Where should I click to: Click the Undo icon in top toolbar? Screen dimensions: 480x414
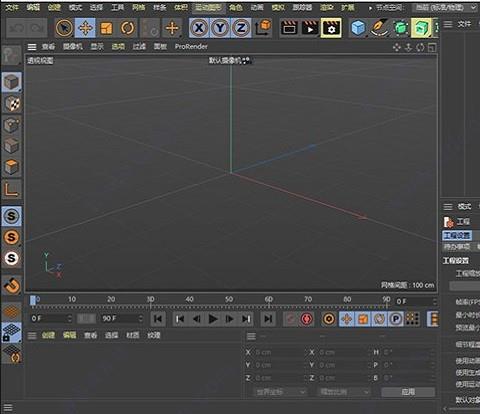pyautogui.click(x=17, y=28)
